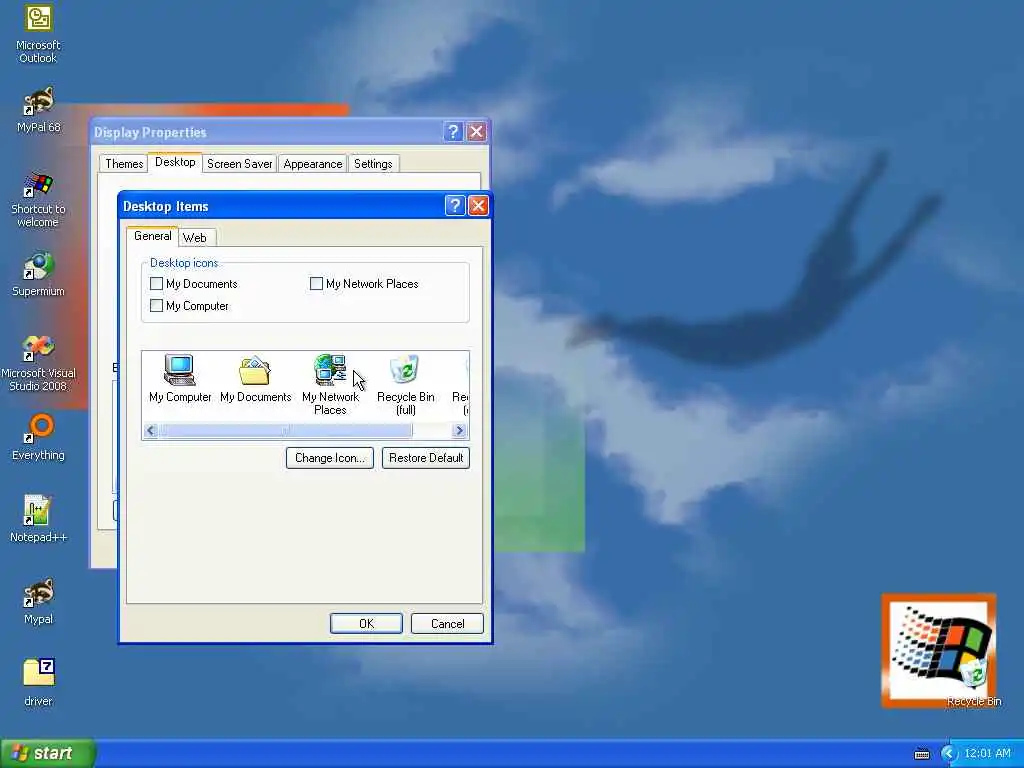This screenshot has width=1024, height=768.
Task: Cancel the Desktop Items dialog
Action: click(447, 624)
